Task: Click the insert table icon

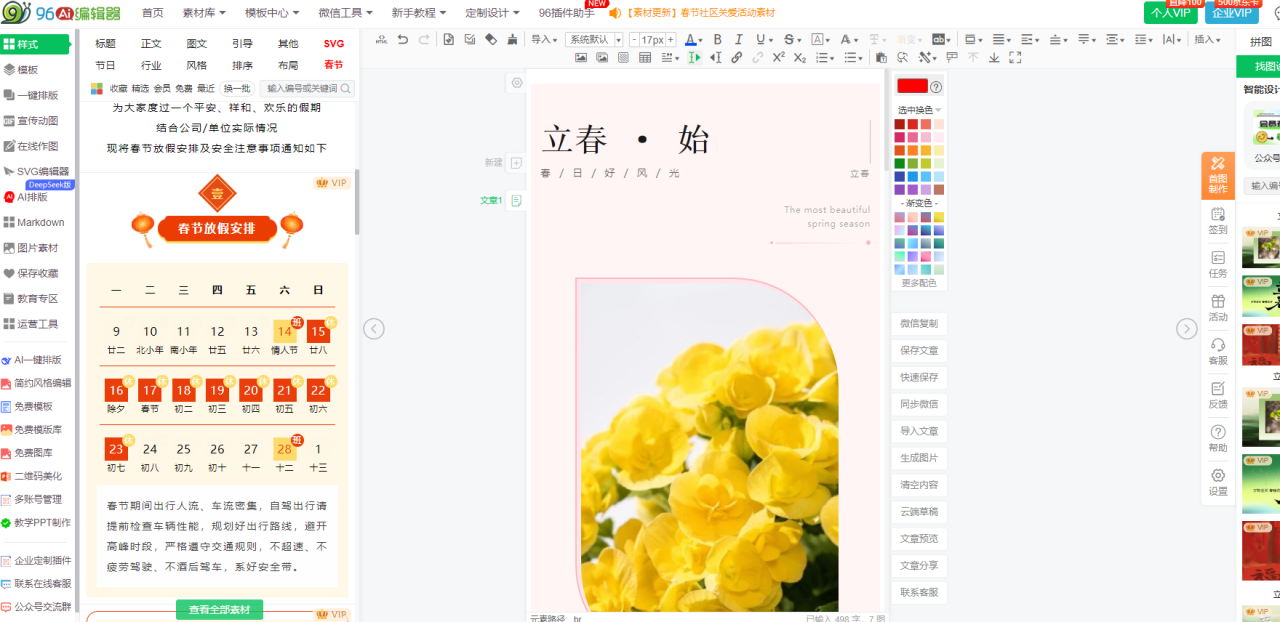Action: 646,58
